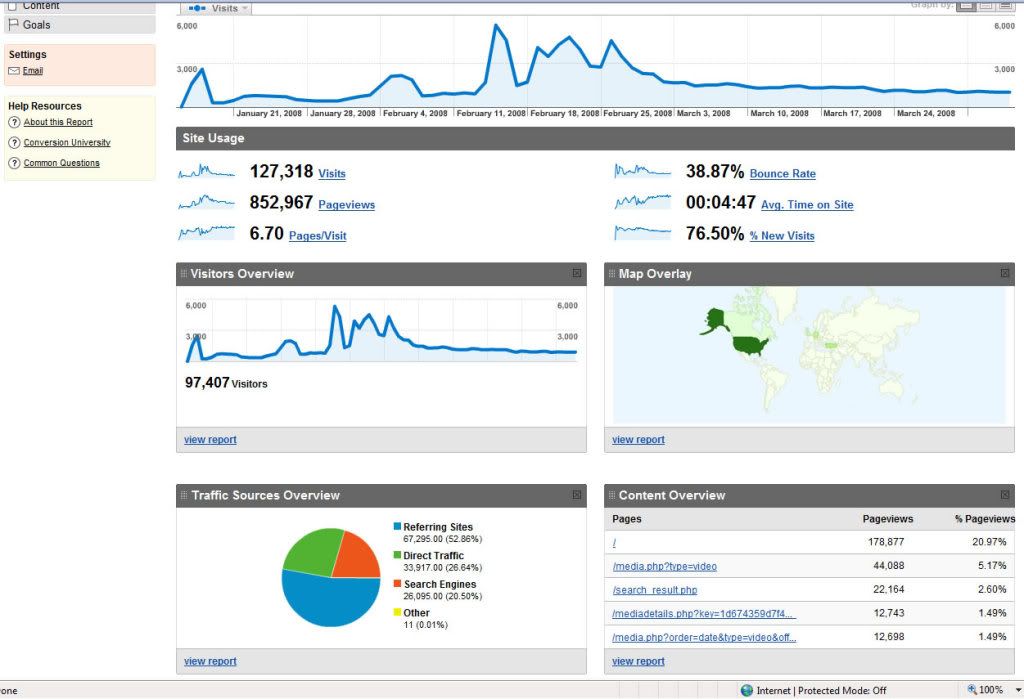
Task: Open the Goals section in sidebar
Action: 36,24
